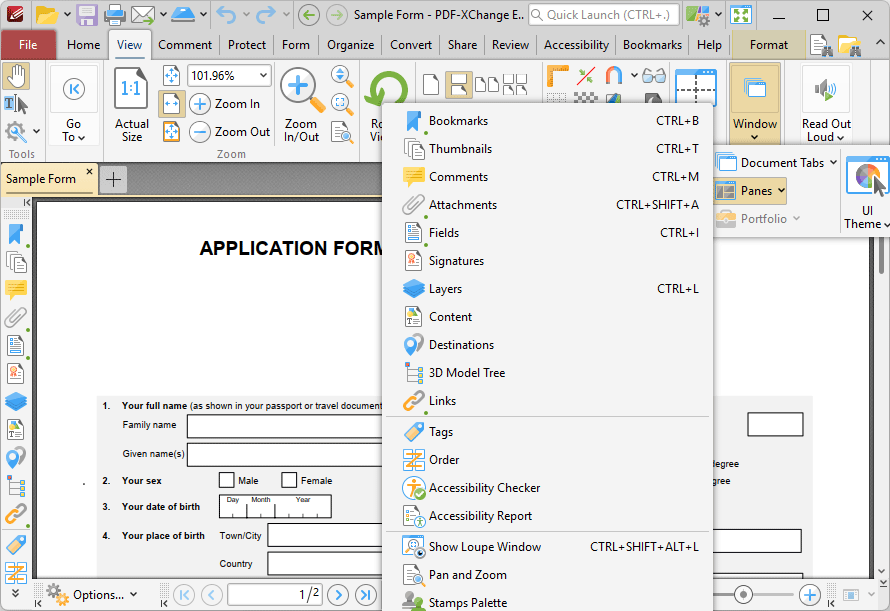
Task: Select Accessibility Checker menu entry
Action: (550, 488)
